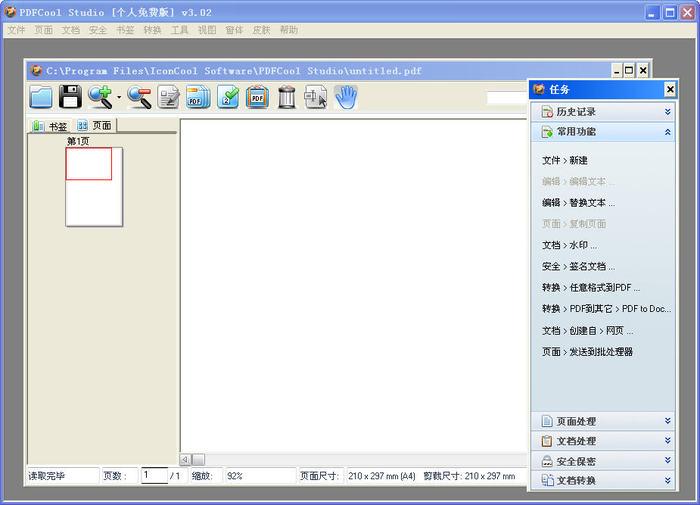
Task: Click the PDFCool Studio app title icon
Action: pos(10,12)
